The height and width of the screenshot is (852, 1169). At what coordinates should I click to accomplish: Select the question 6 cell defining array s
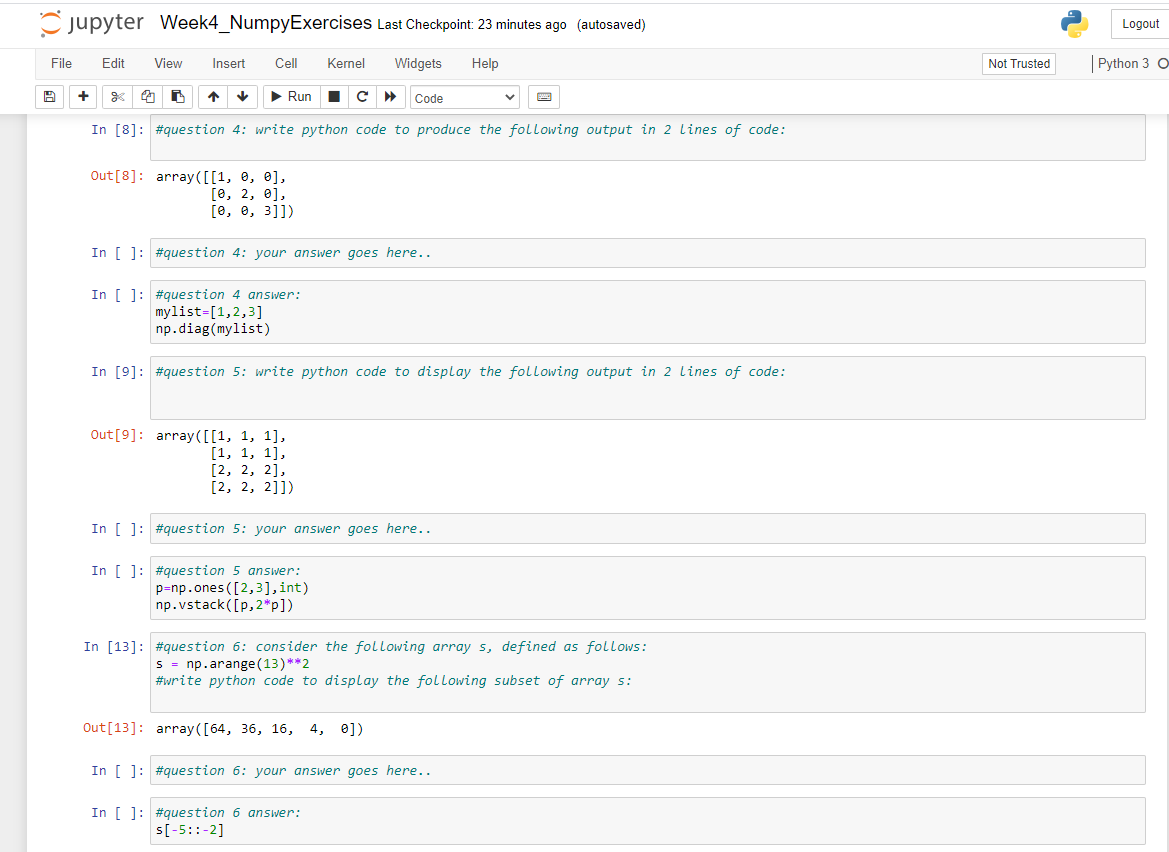[x=647, y=672]
